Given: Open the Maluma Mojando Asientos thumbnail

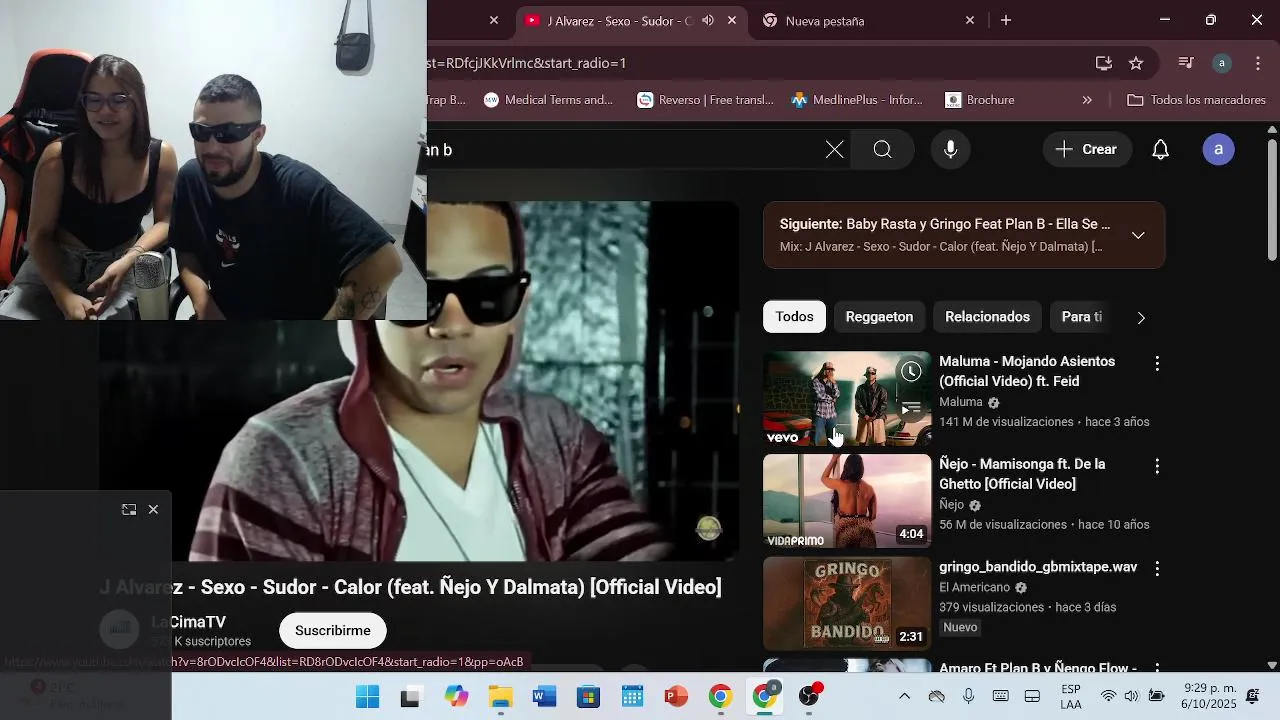Looking at the screenshot, I should pyautogui.click(x=847, y=398).
